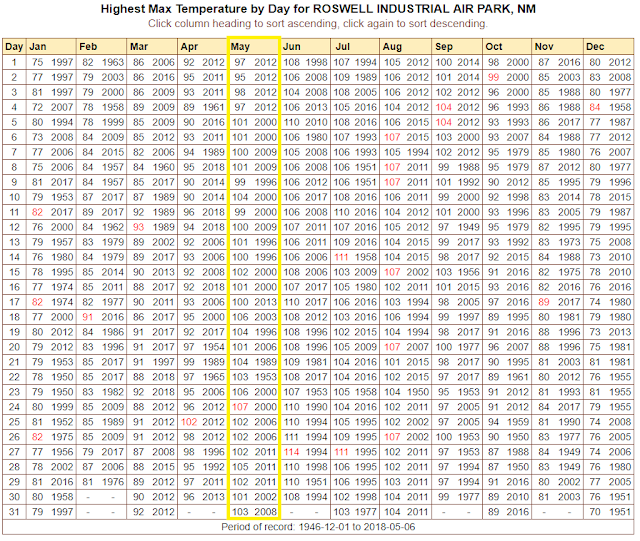Select red 104 value in Sep day 4
The width and height of the screenshot is (640, 541).
[444, 107]
